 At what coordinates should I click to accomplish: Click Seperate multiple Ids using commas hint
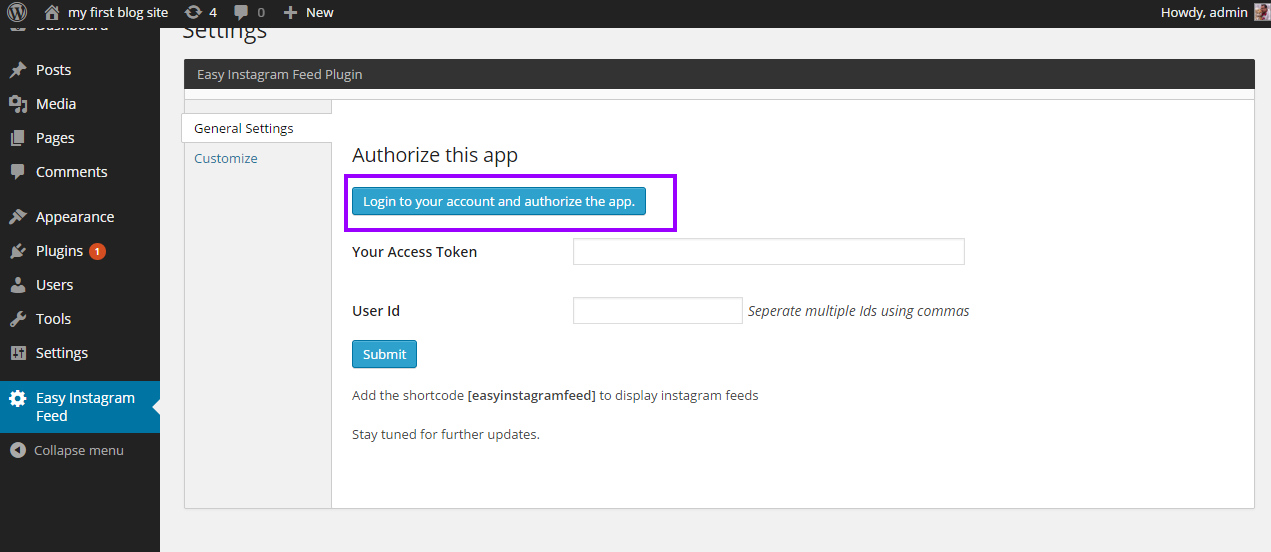pyautogui.click(x=859, y=311)
